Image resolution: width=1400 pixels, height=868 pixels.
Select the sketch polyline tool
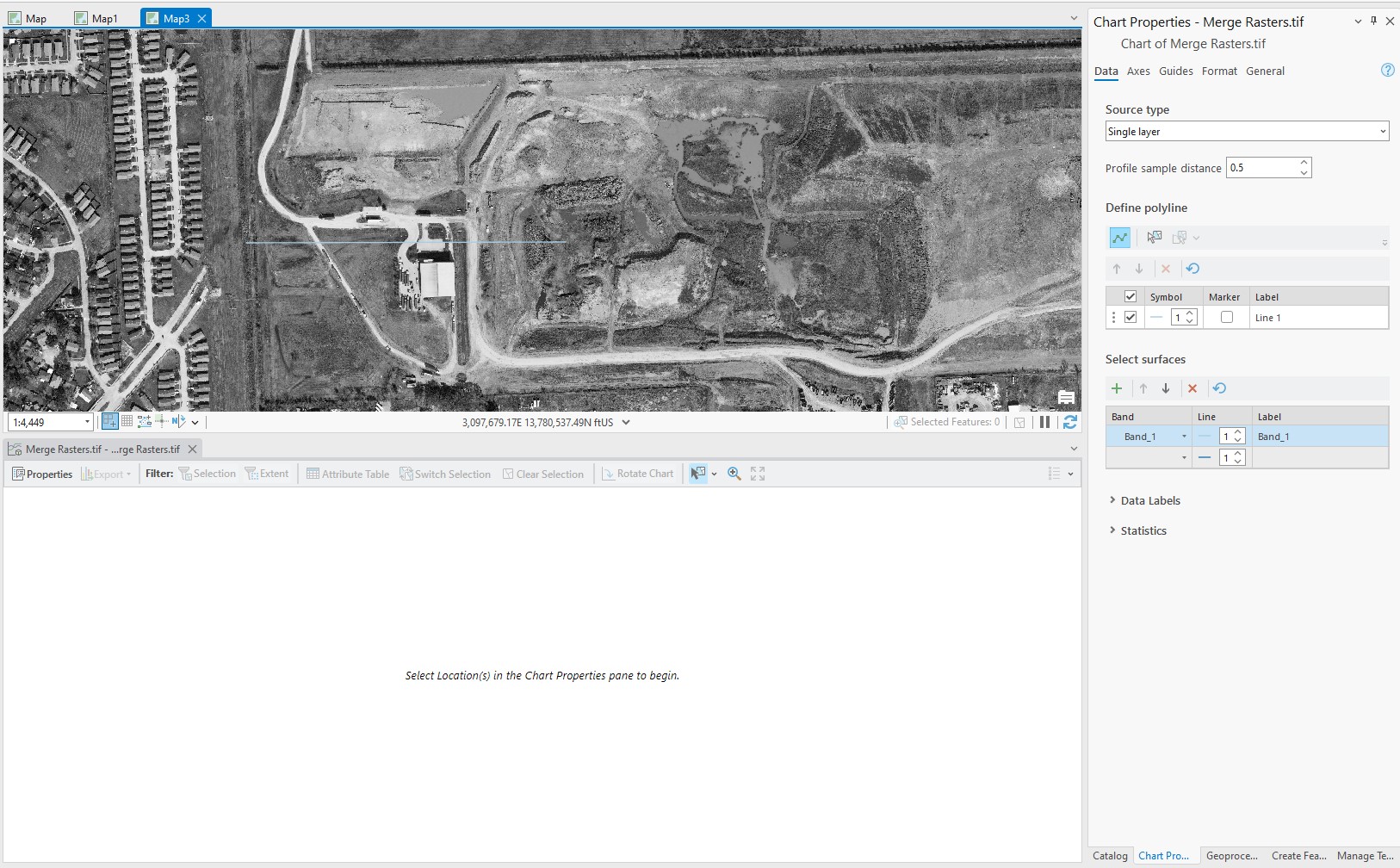click(1119, 237)
